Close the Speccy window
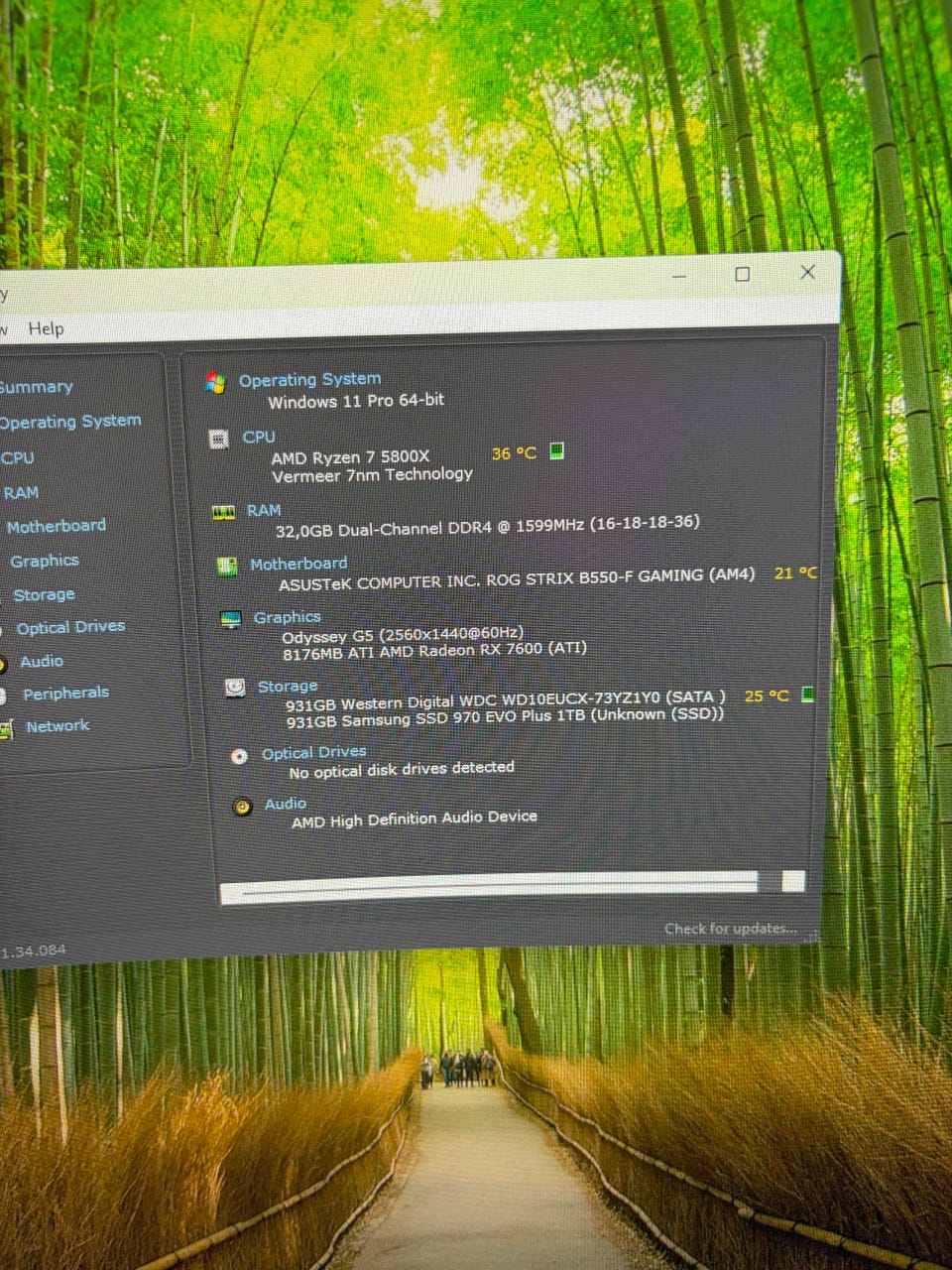 (807, 272)
